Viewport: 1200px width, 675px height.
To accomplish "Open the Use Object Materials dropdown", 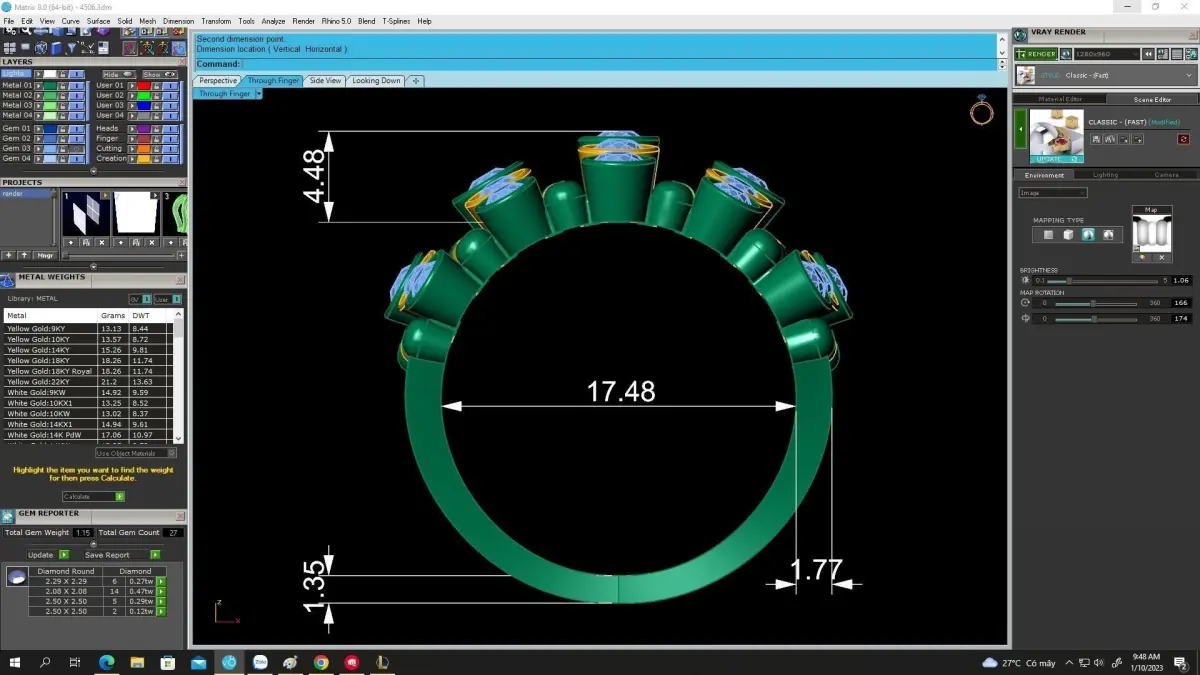I will click(136, 453).
